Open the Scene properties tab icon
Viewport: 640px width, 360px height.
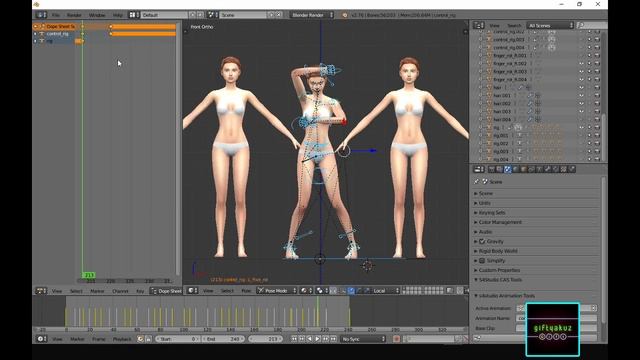pos(507,169)
